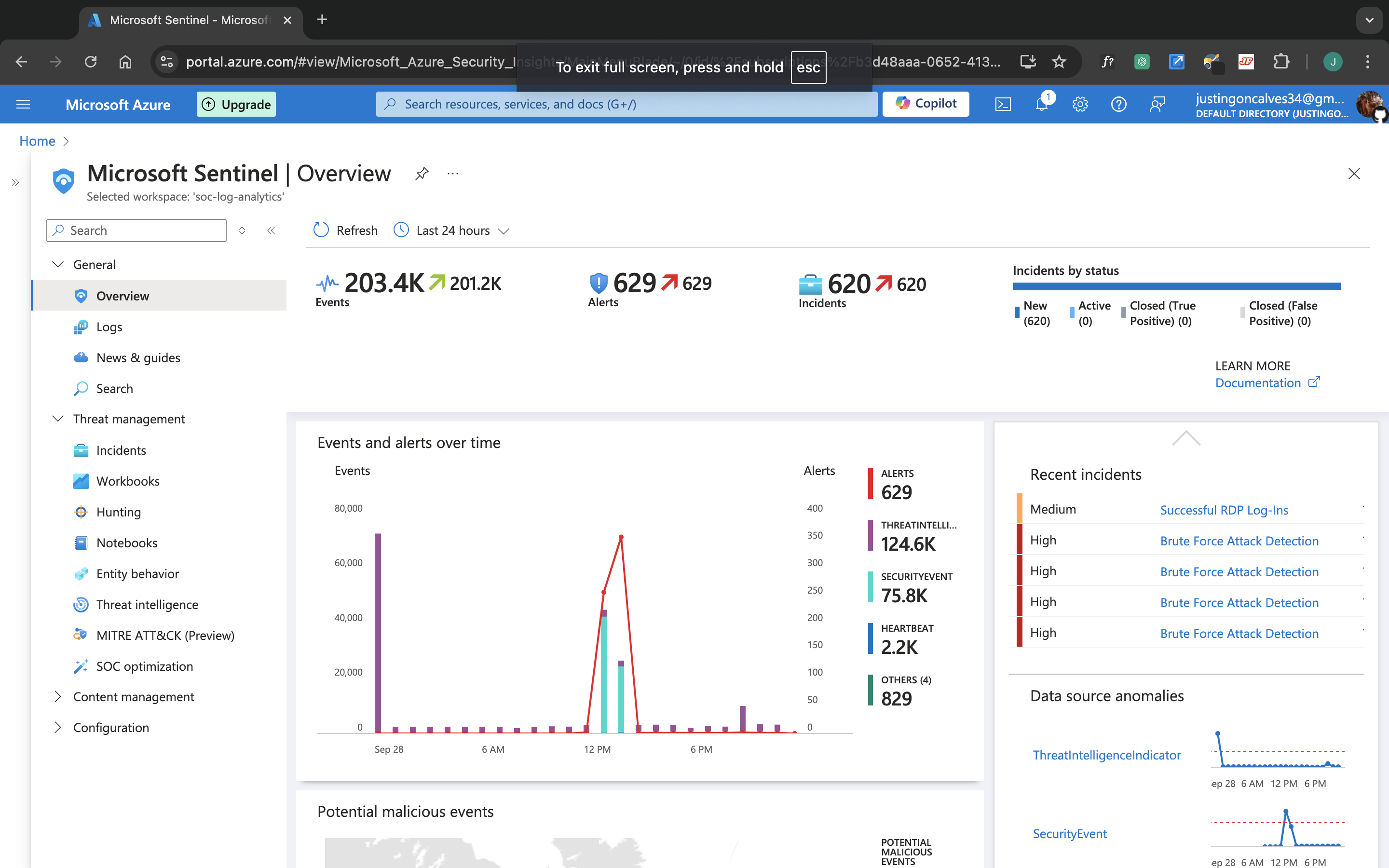Collapse the Threat management section
This screenshot has height=868, width=1389.
pos(57,419)
